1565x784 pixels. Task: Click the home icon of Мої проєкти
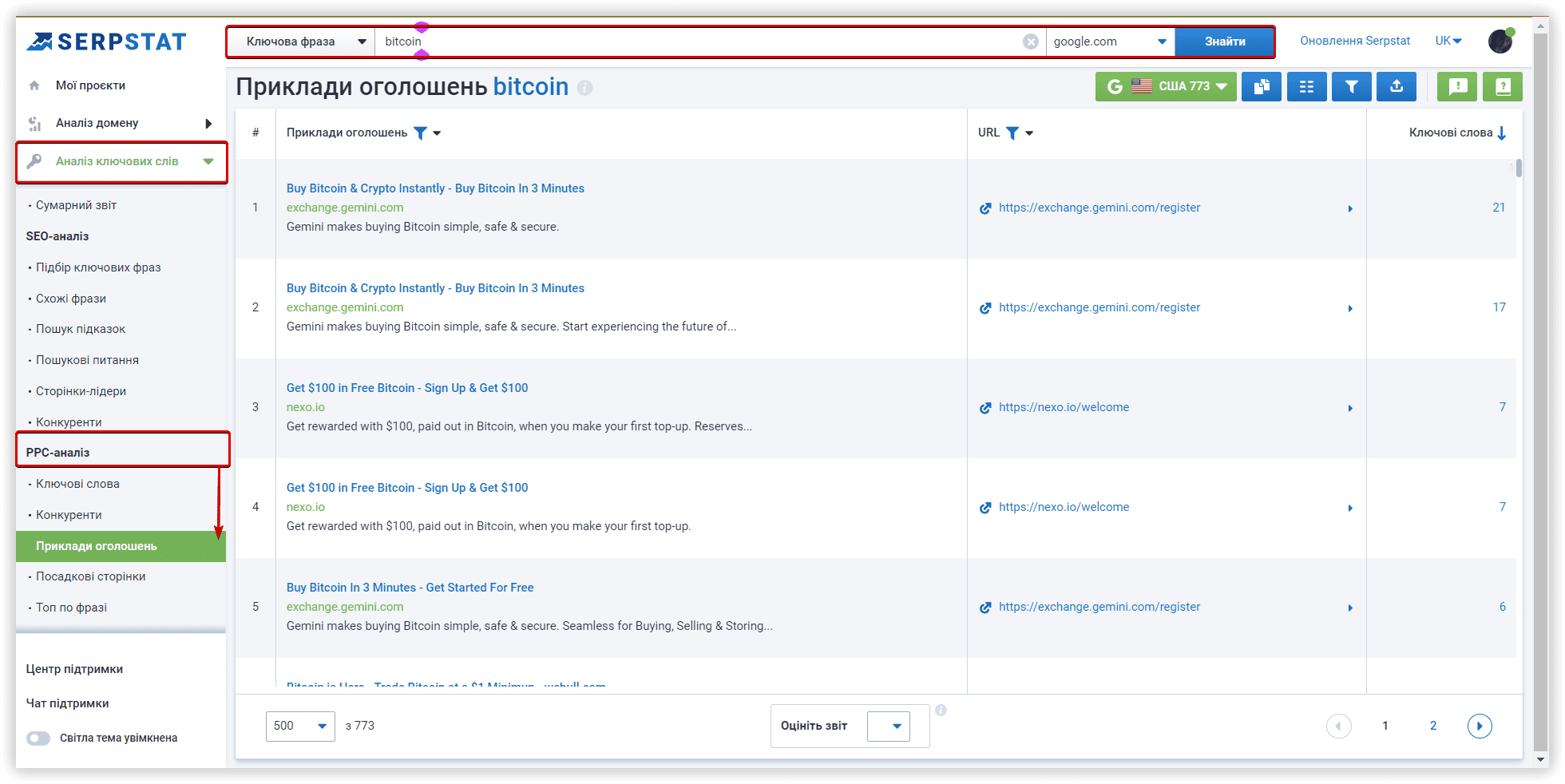point(34,85)
